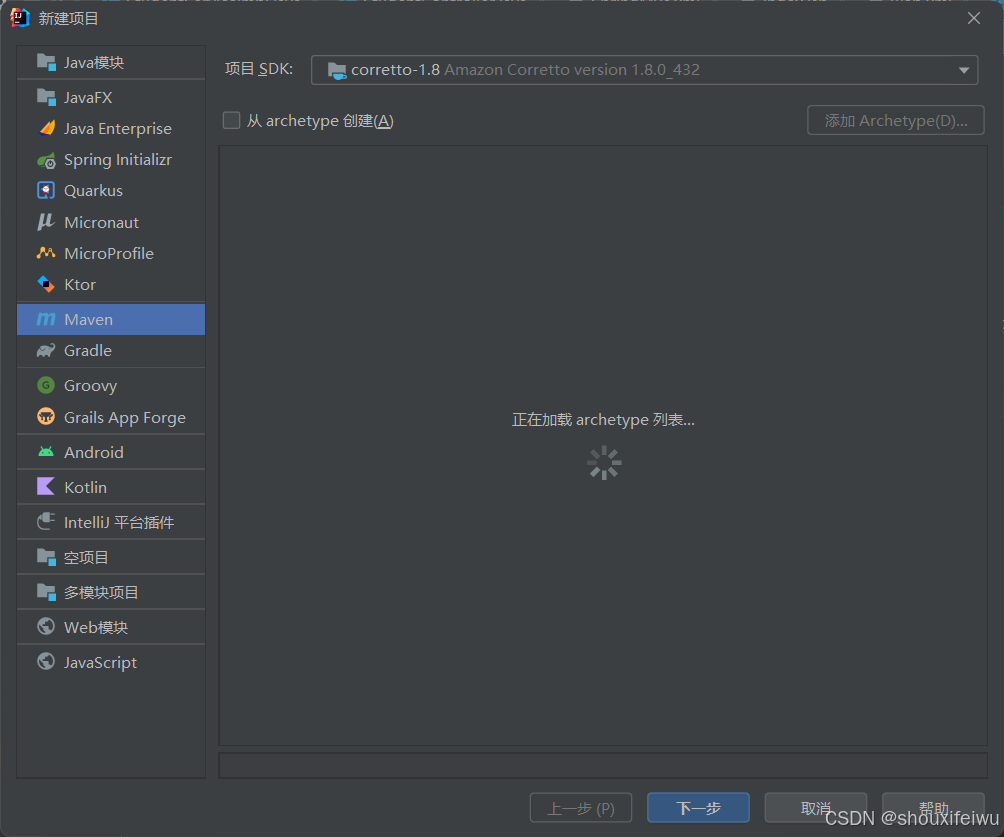Click the 多模块项目 folder icon
Viewport: 1004px width, 837px height.
tap(46, 592)
